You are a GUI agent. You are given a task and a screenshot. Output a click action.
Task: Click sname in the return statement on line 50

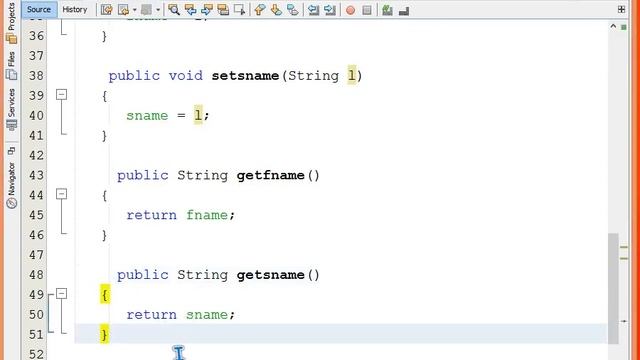(x=207, y=315)
